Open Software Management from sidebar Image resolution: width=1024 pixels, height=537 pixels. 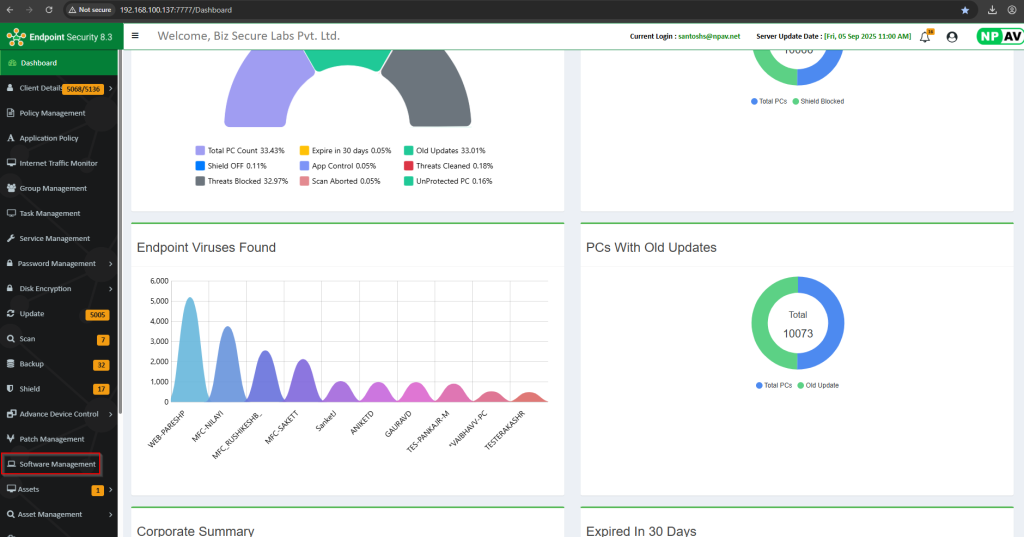pos(57,464)
